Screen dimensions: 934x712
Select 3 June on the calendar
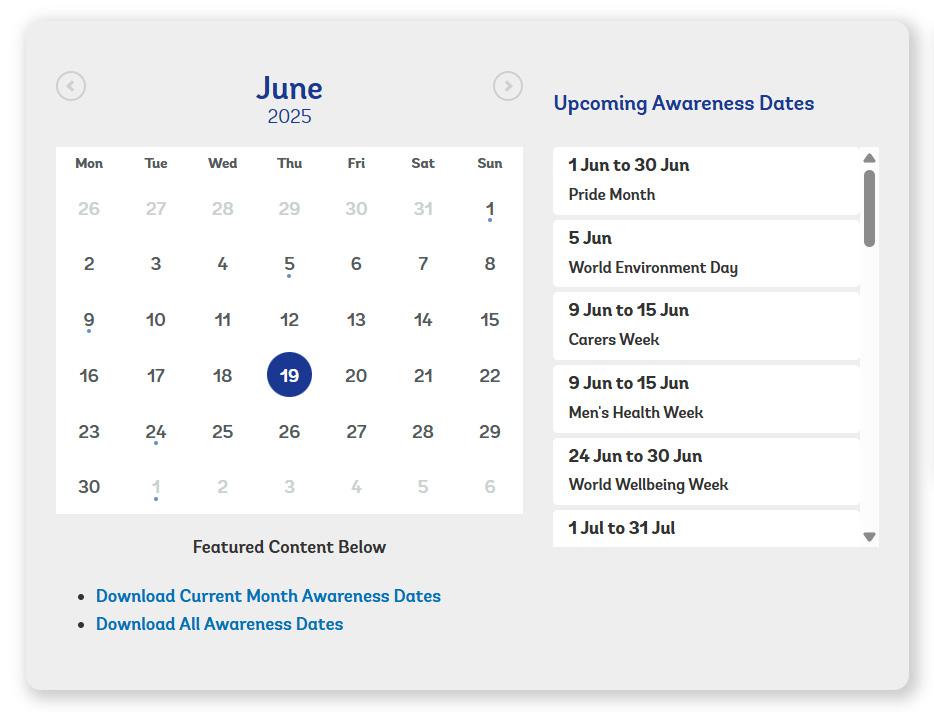(x=156, y=264)
